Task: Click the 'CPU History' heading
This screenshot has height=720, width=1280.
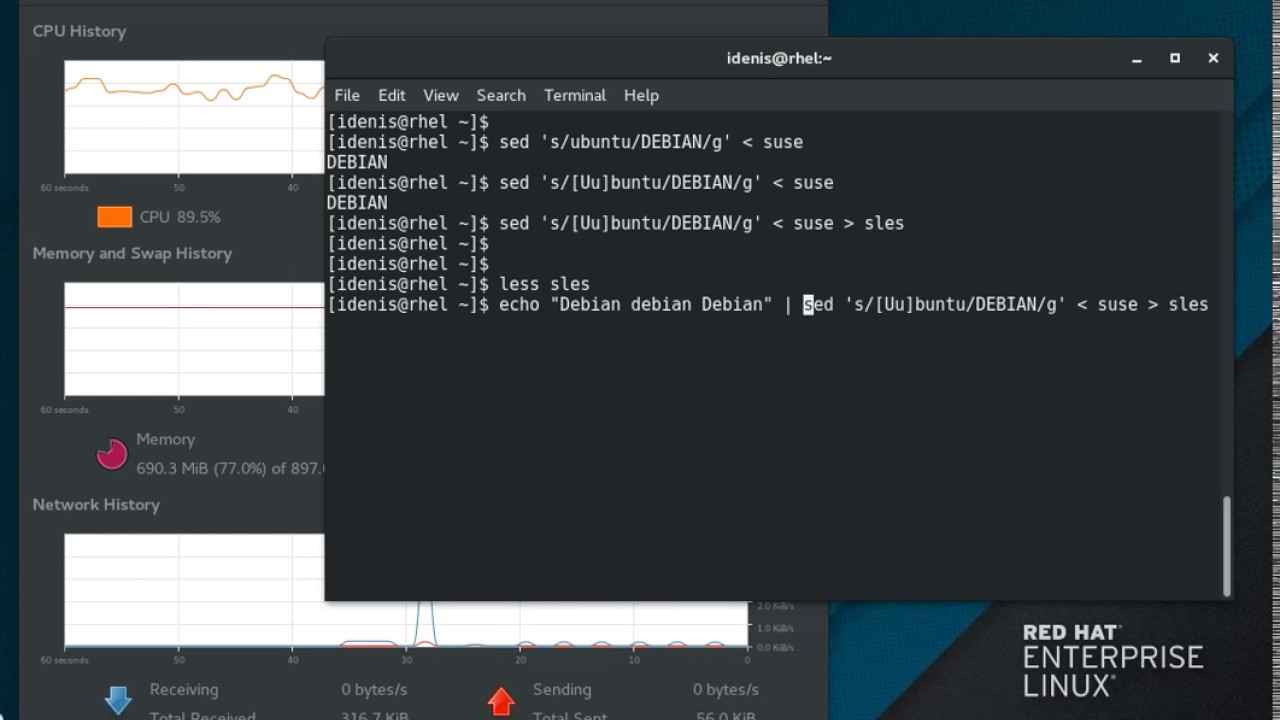Action: (x=79, y=31)
